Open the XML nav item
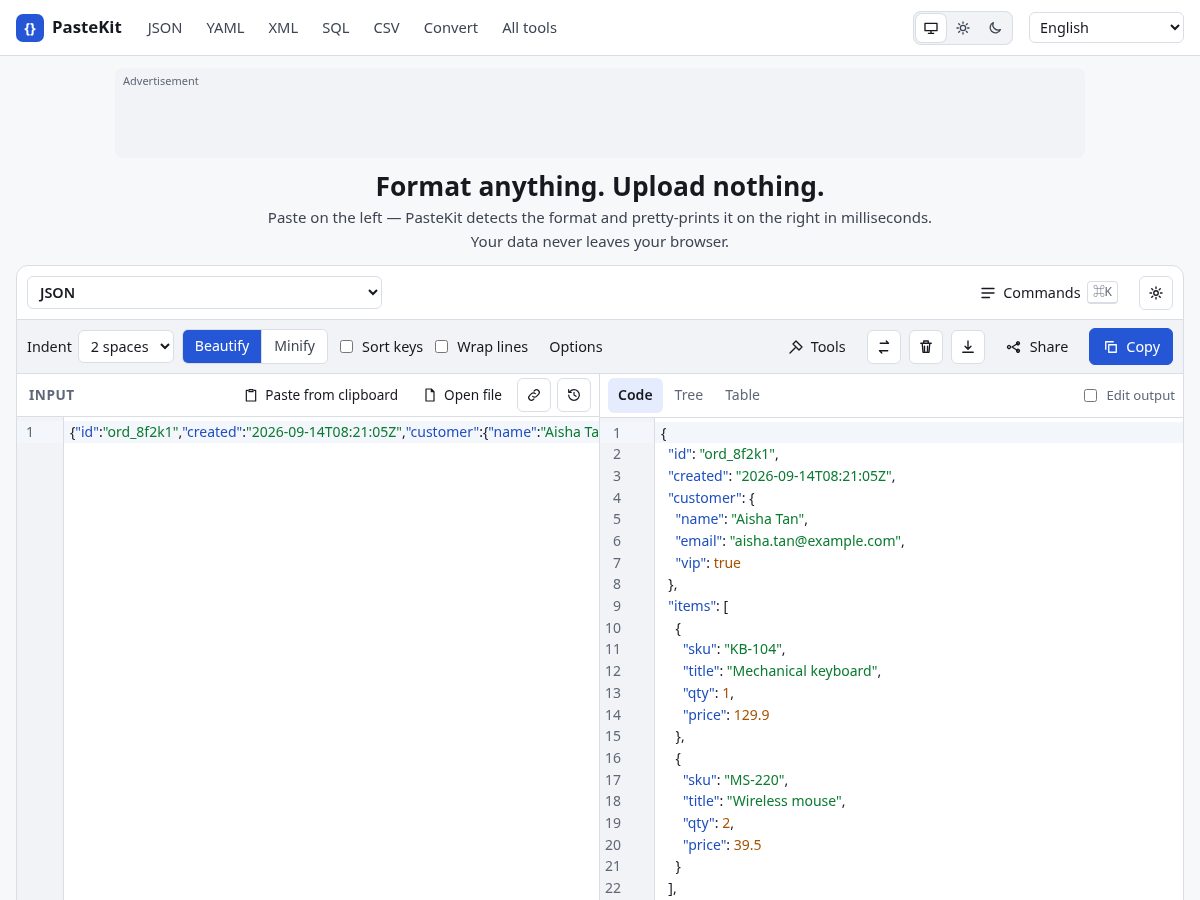1200x900 pixels. coord(283,28)
